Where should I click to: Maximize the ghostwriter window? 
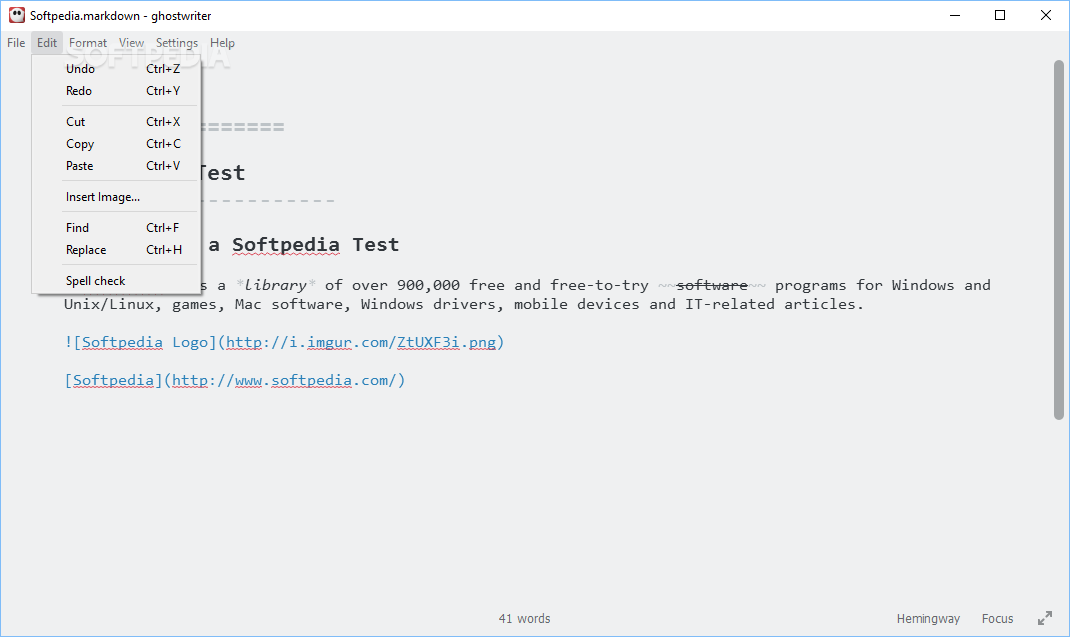1000,15
